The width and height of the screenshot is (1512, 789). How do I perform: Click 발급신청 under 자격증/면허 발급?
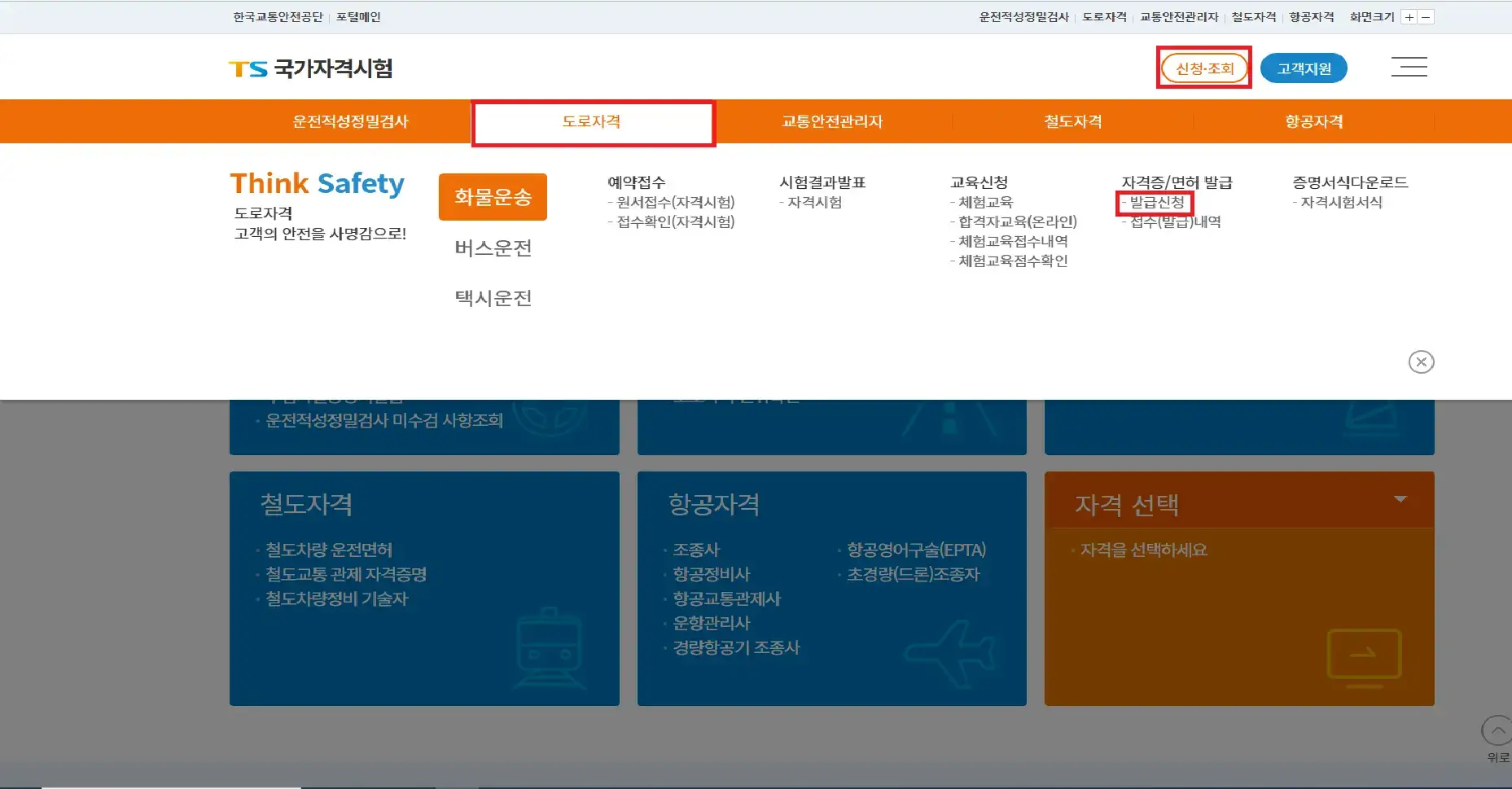[1156, 202]
